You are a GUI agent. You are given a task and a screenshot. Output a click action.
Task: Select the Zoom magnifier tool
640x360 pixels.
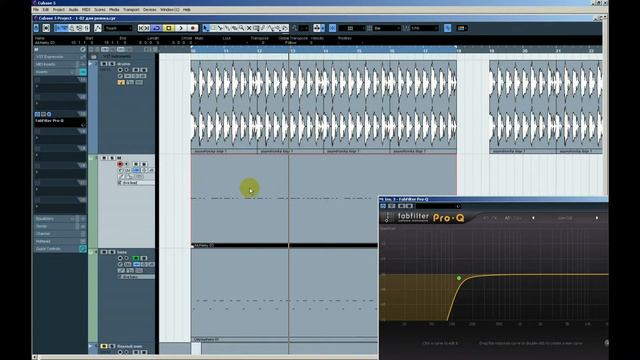pos(242,28)
